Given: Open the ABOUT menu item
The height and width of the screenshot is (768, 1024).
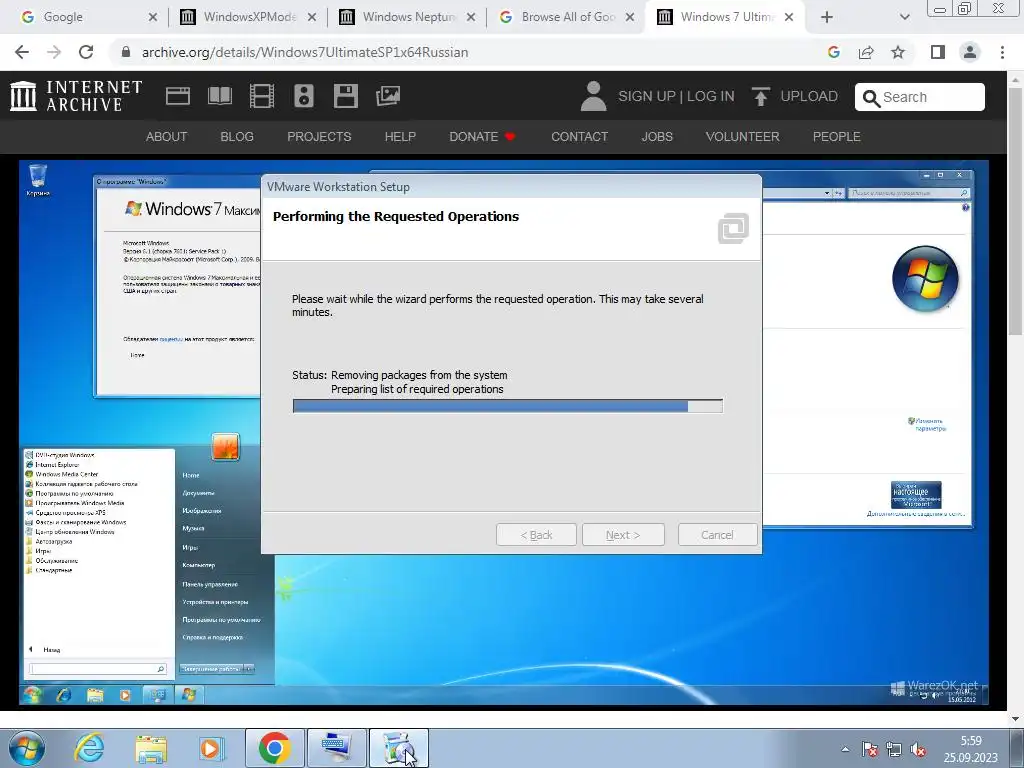Looking at the screenshot, I should 167,136.
